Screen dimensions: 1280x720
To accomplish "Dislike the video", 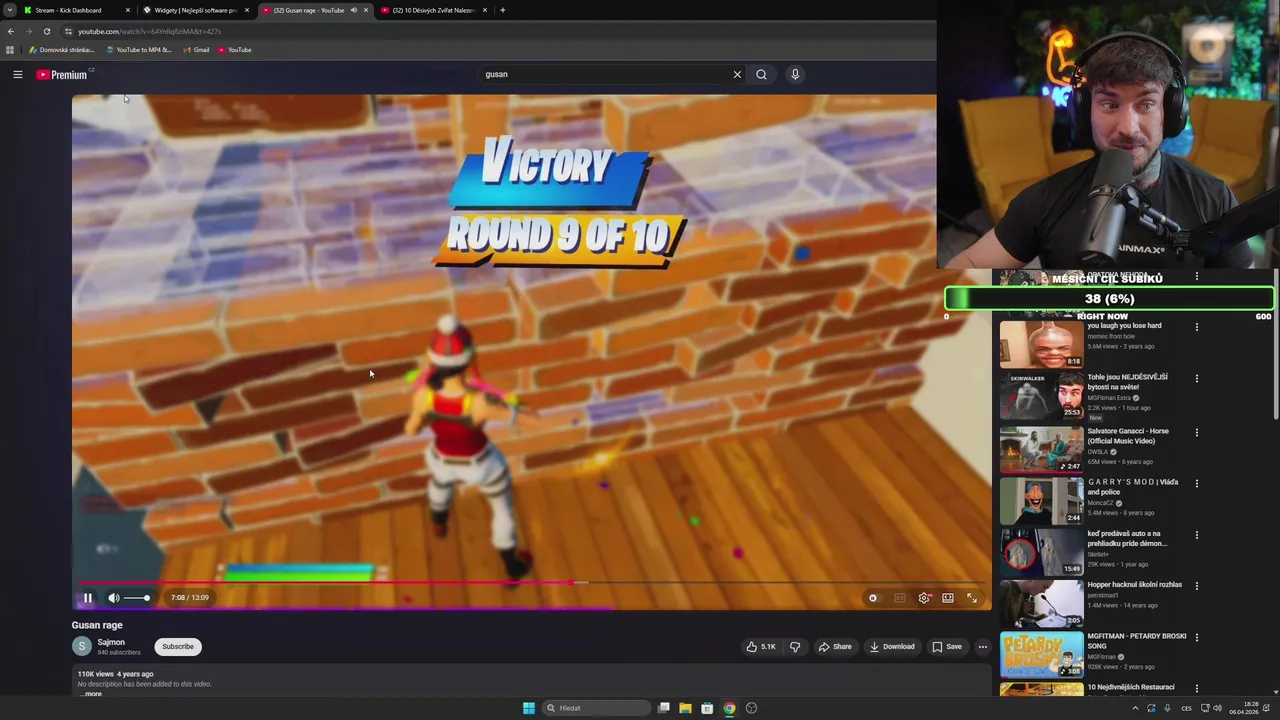I will click(x=795, y=646).
